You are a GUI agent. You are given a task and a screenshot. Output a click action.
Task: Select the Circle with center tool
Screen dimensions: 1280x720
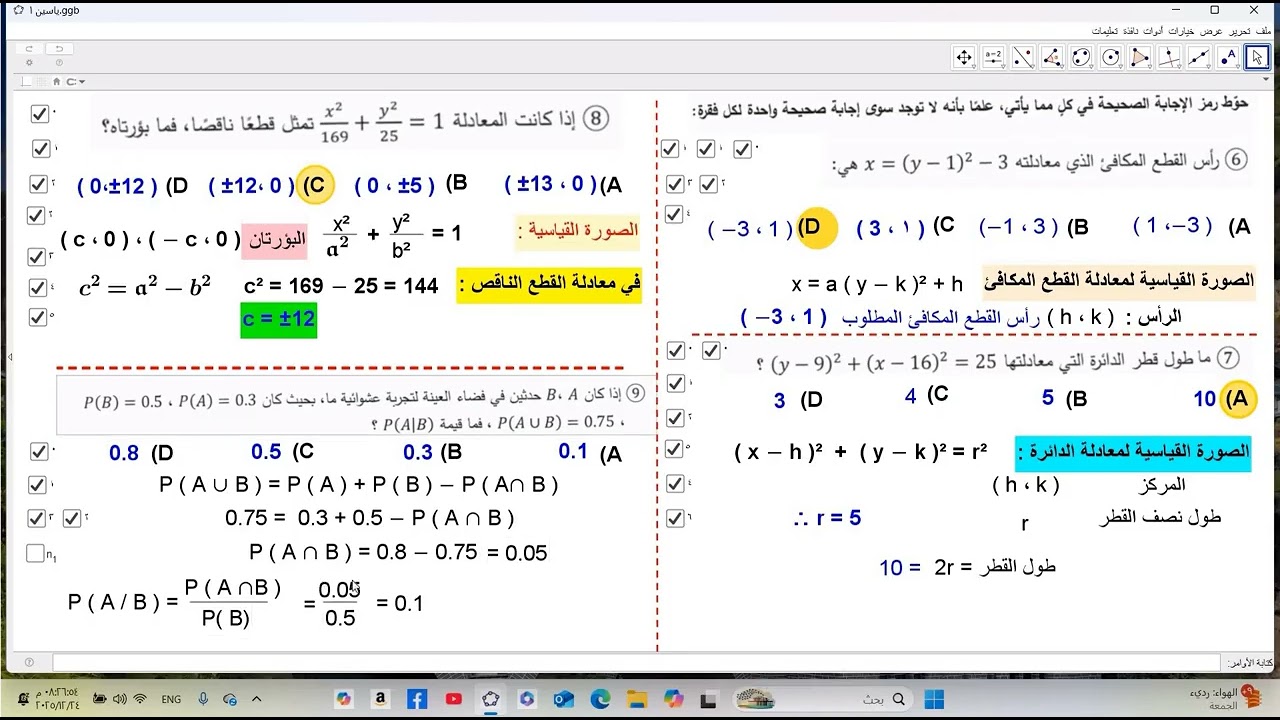tap(1110, 58)
